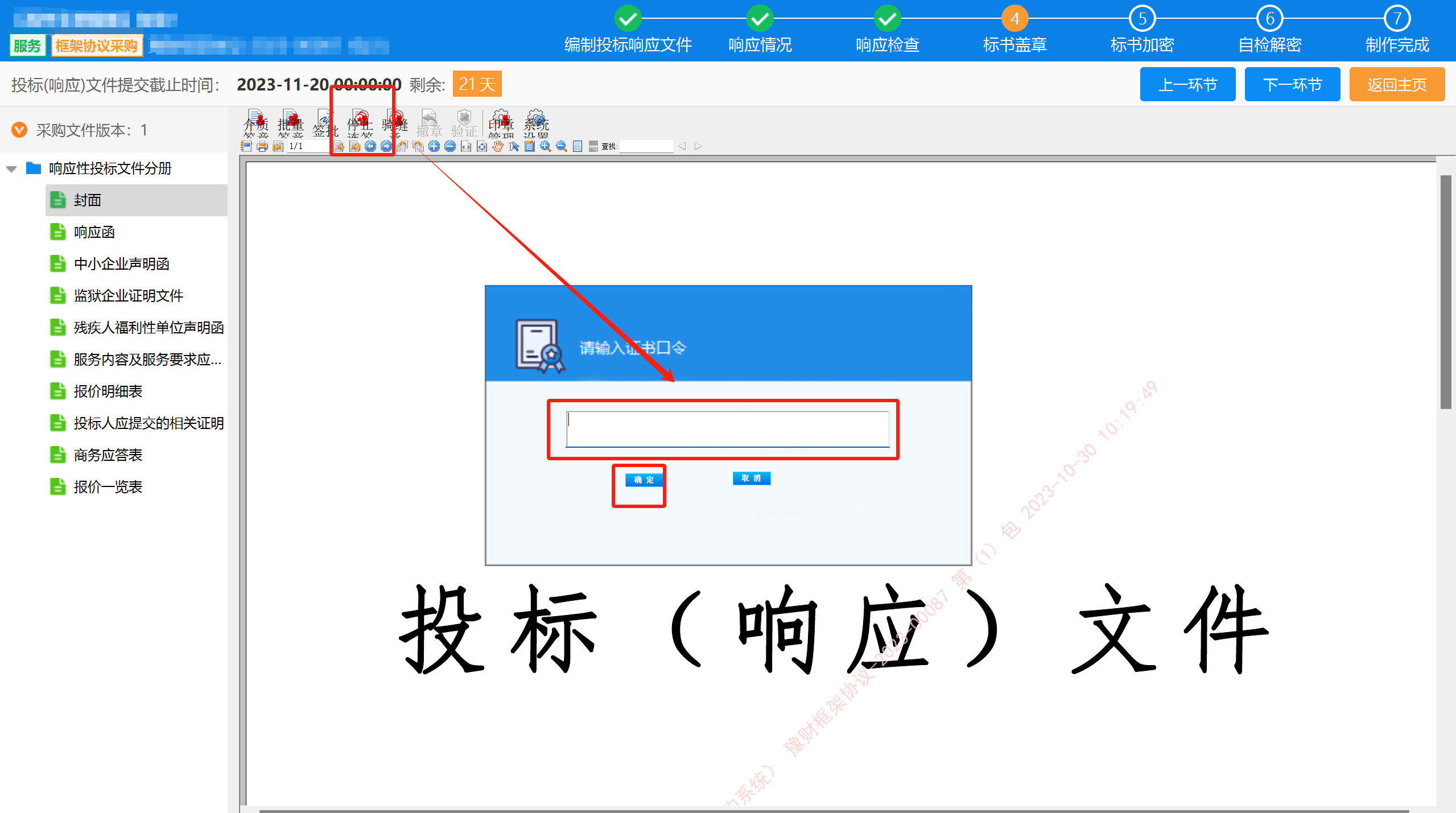Screen dimensions: 1456x813
Task: Click the 介质签章 stamp icon
Action: tap(256, 123)
